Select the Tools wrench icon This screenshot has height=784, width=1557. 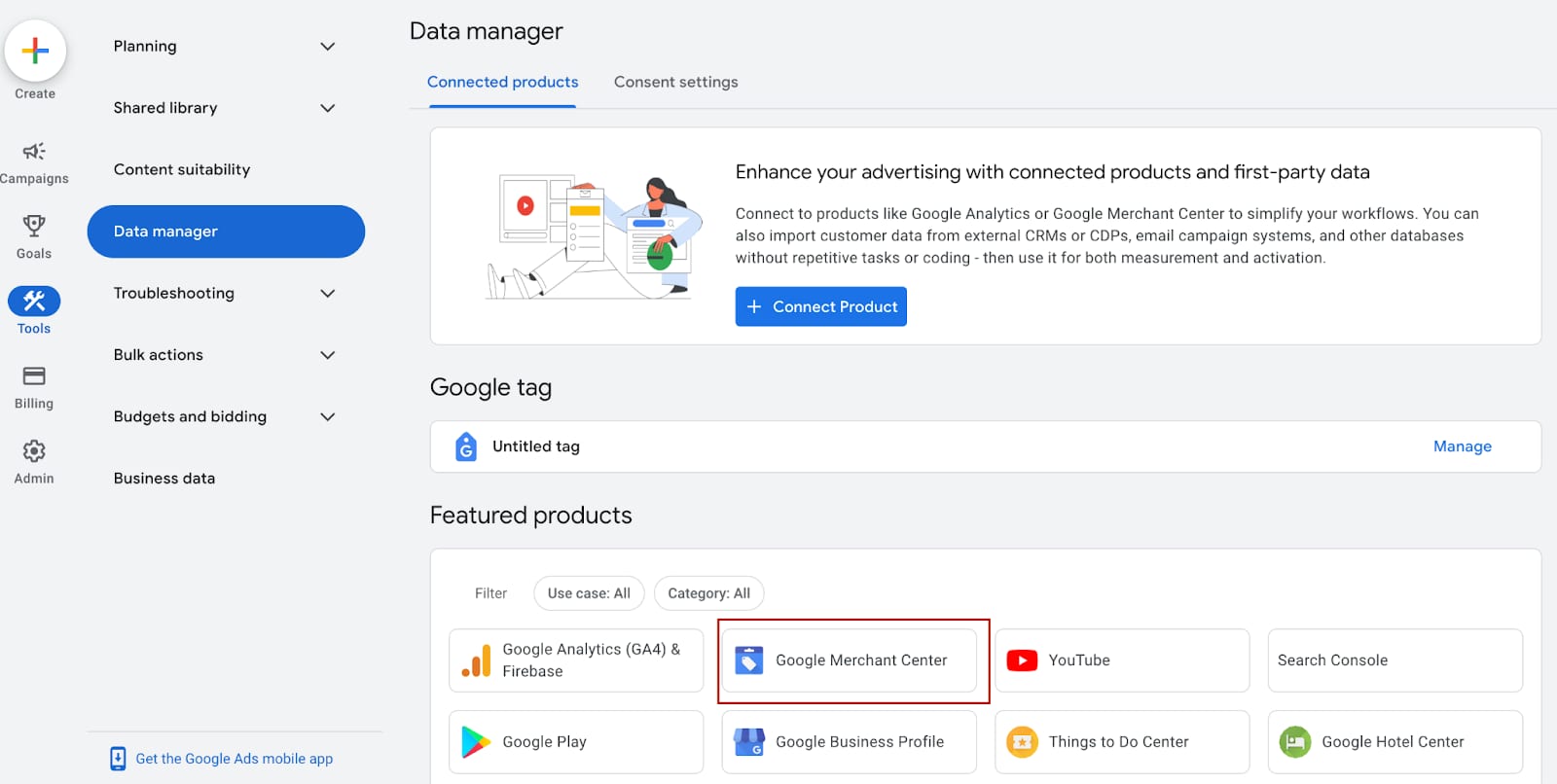coord(34,302)
